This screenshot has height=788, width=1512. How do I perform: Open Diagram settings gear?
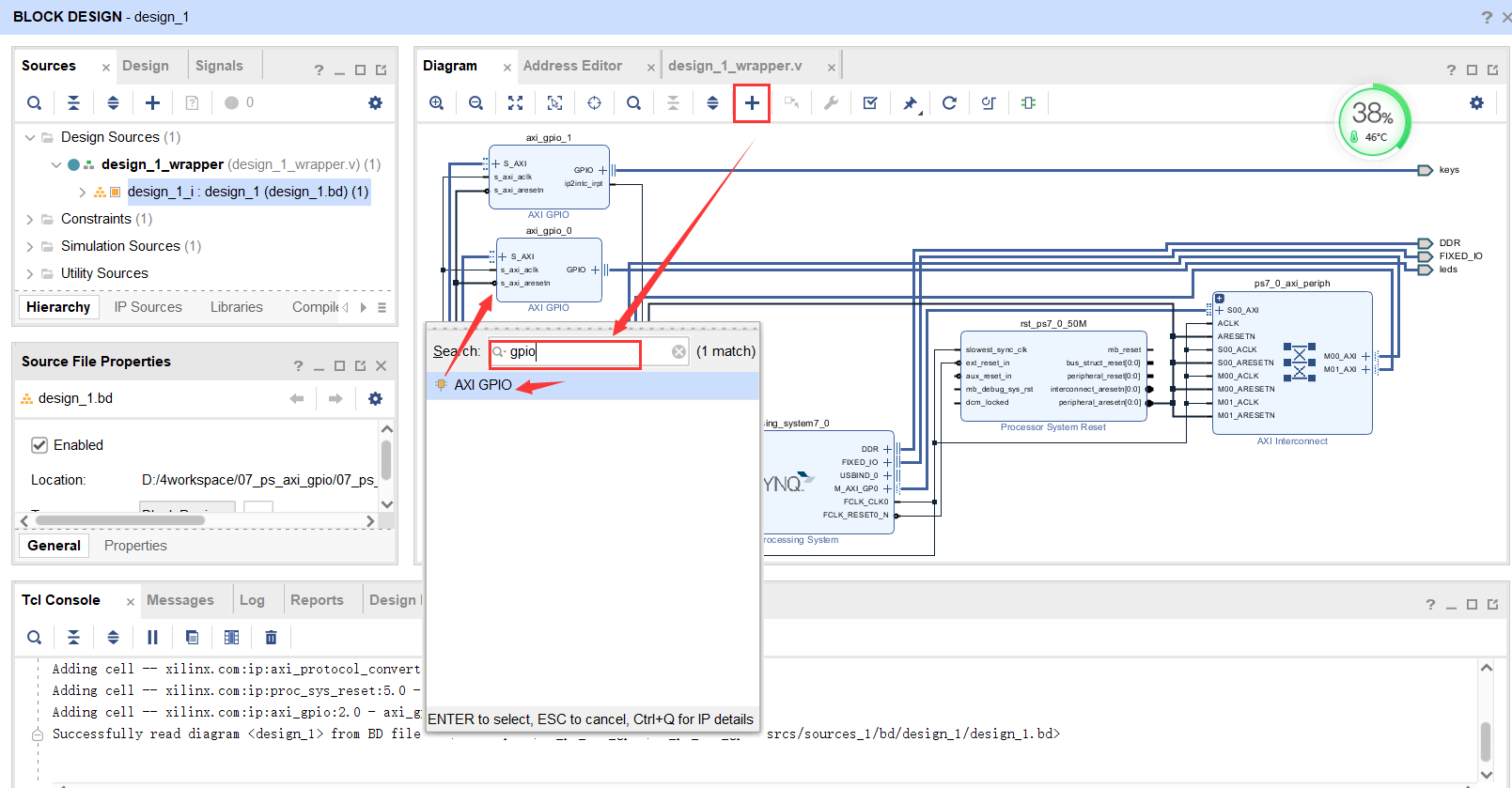pyautogui.click(x=1477, y=103)
